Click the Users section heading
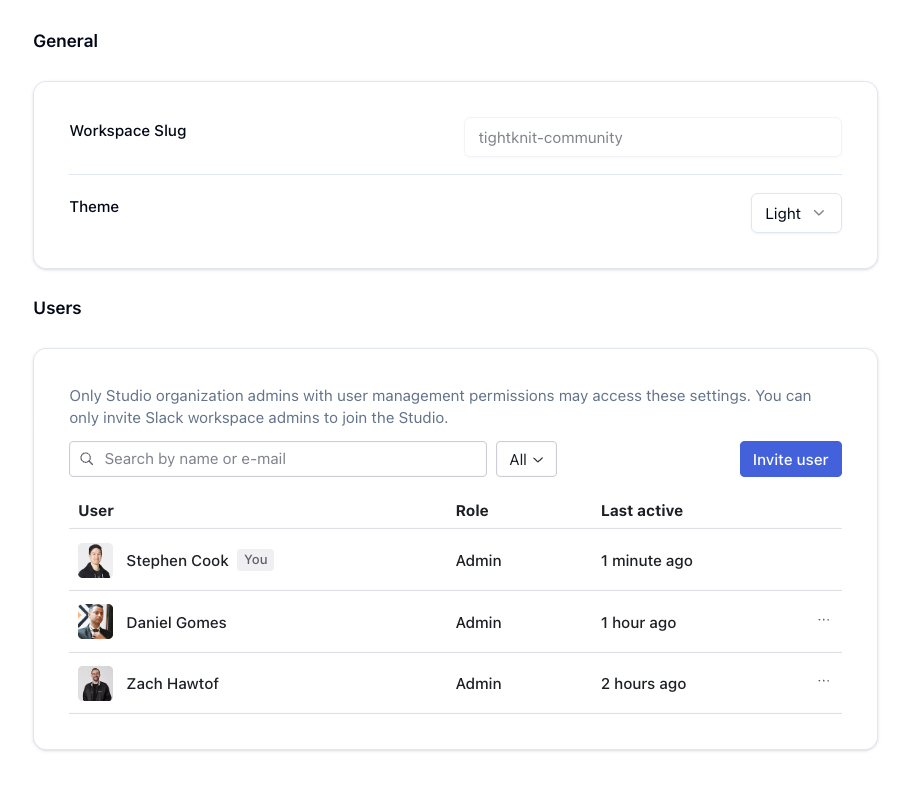The height and width of the screenshot is (785, 906). click(x=57, y=308)
